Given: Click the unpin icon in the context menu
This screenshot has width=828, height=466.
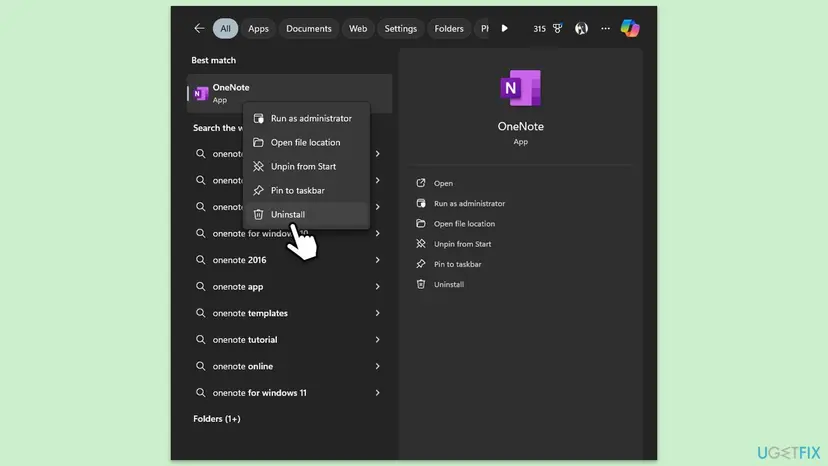Looking at the screenshot, I should (x=258, y=166).
